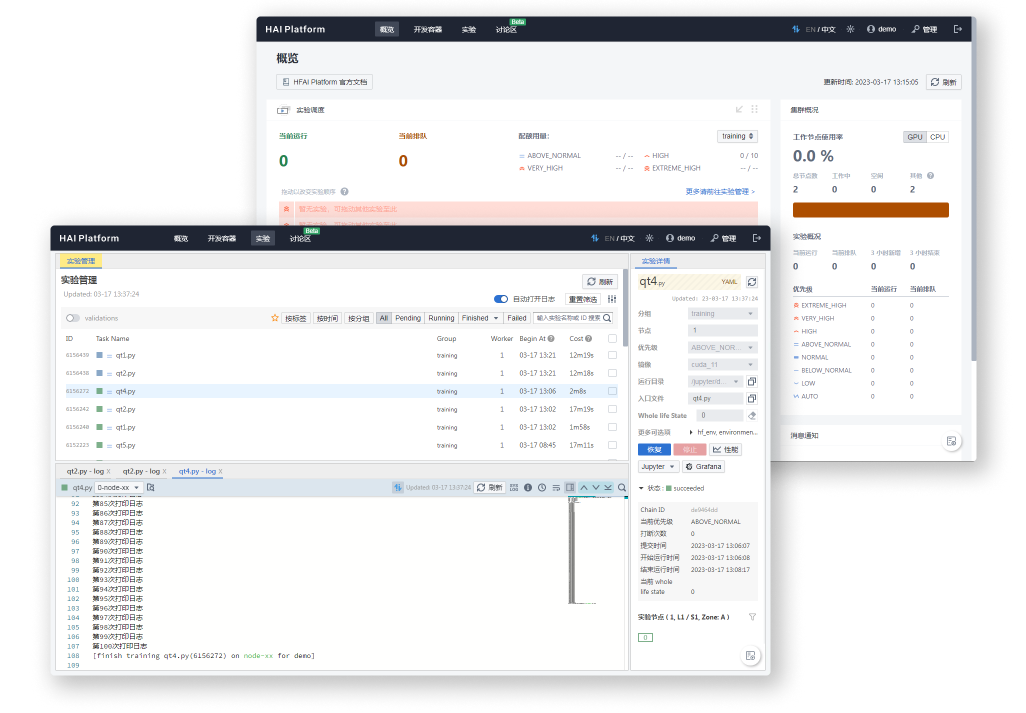Open the dev containers nav item in the overview window
Viewport: 1026px width, 713px height.
pos(428,29)
